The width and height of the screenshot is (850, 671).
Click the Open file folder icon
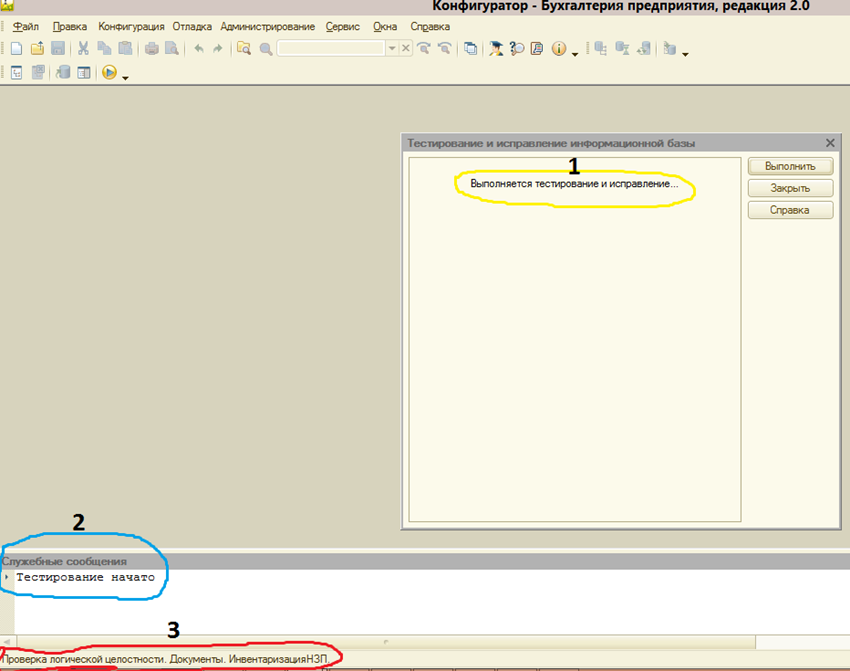(37, 48)
